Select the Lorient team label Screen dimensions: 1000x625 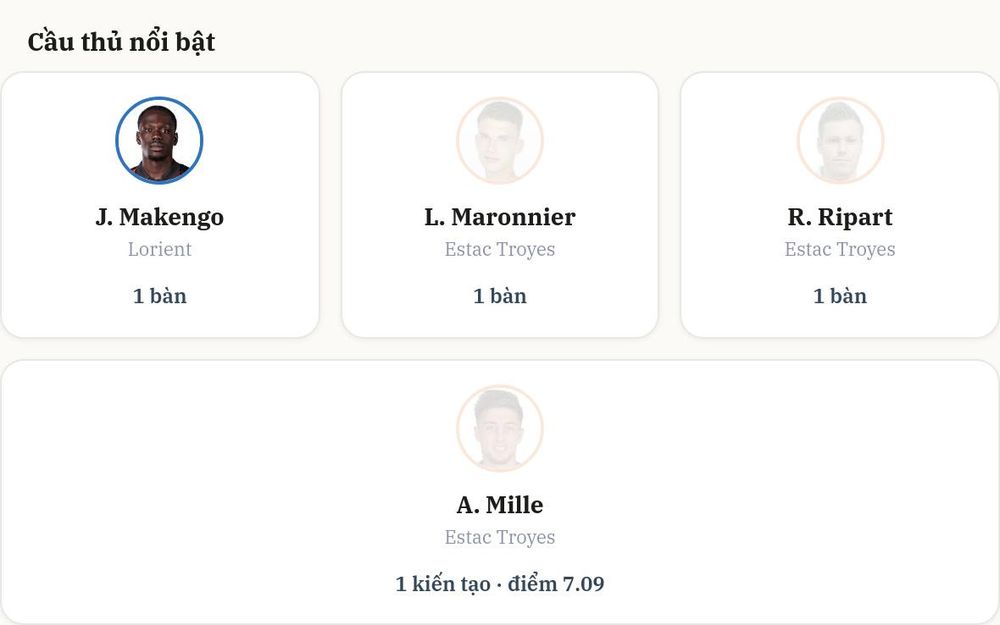(x=159, y=249)
